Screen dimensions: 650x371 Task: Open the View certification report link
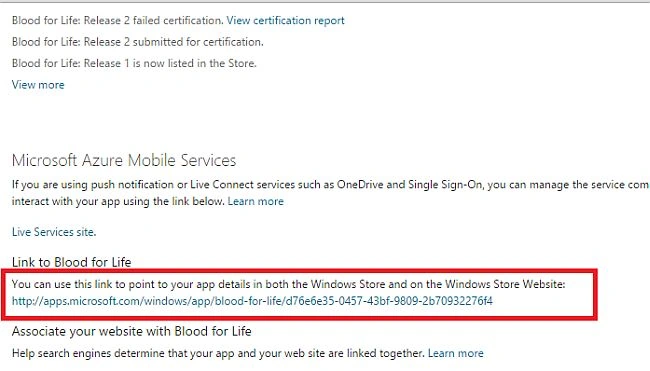[x=285, y=21]
